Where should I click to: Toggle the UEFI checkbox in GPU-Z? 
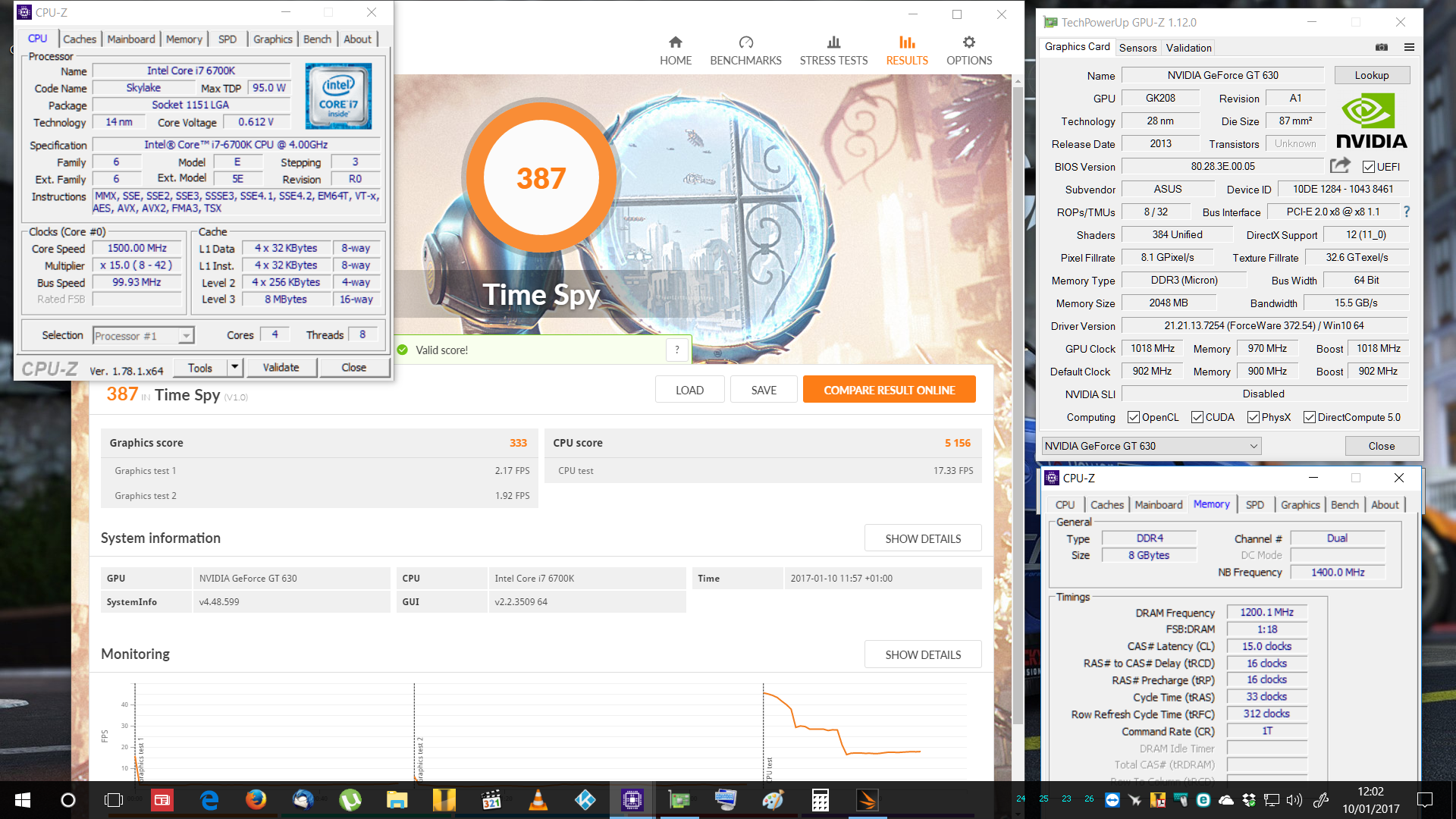1369,167
